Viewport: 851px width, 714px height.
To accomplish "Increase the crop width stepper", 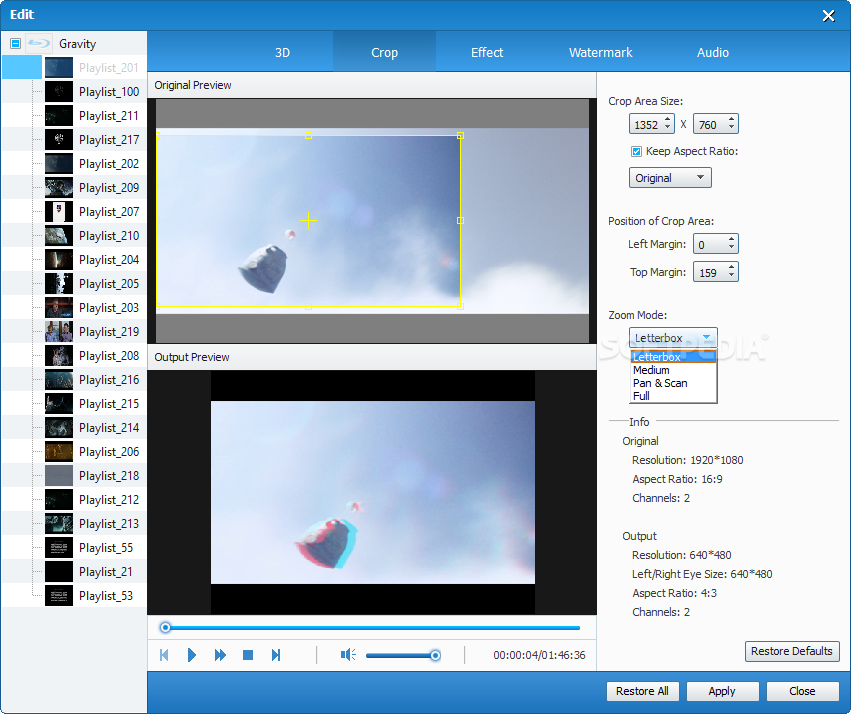I will [x=668, y=120].
